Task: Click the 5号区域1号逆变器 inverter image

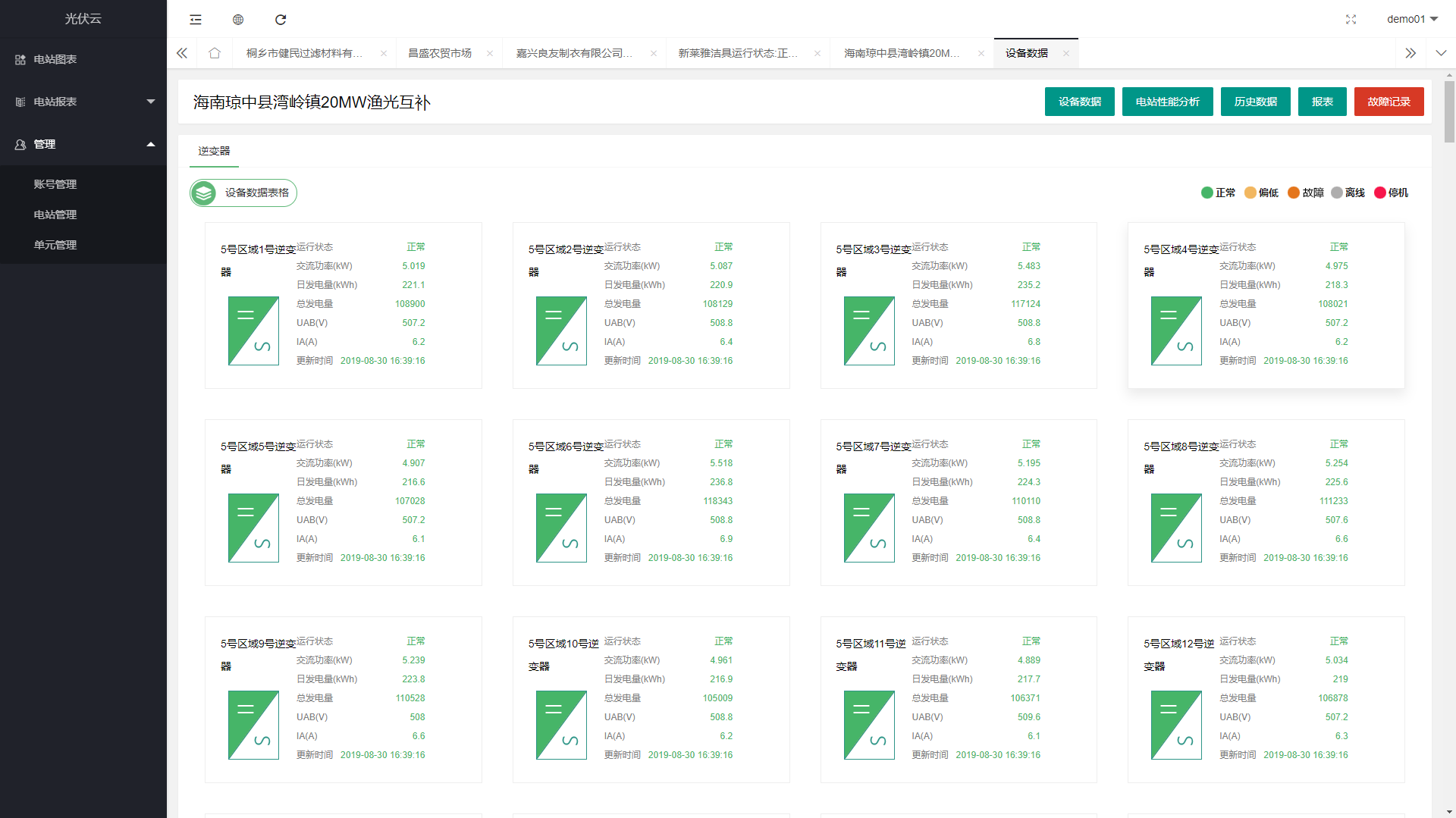Action: coord(253,331)
